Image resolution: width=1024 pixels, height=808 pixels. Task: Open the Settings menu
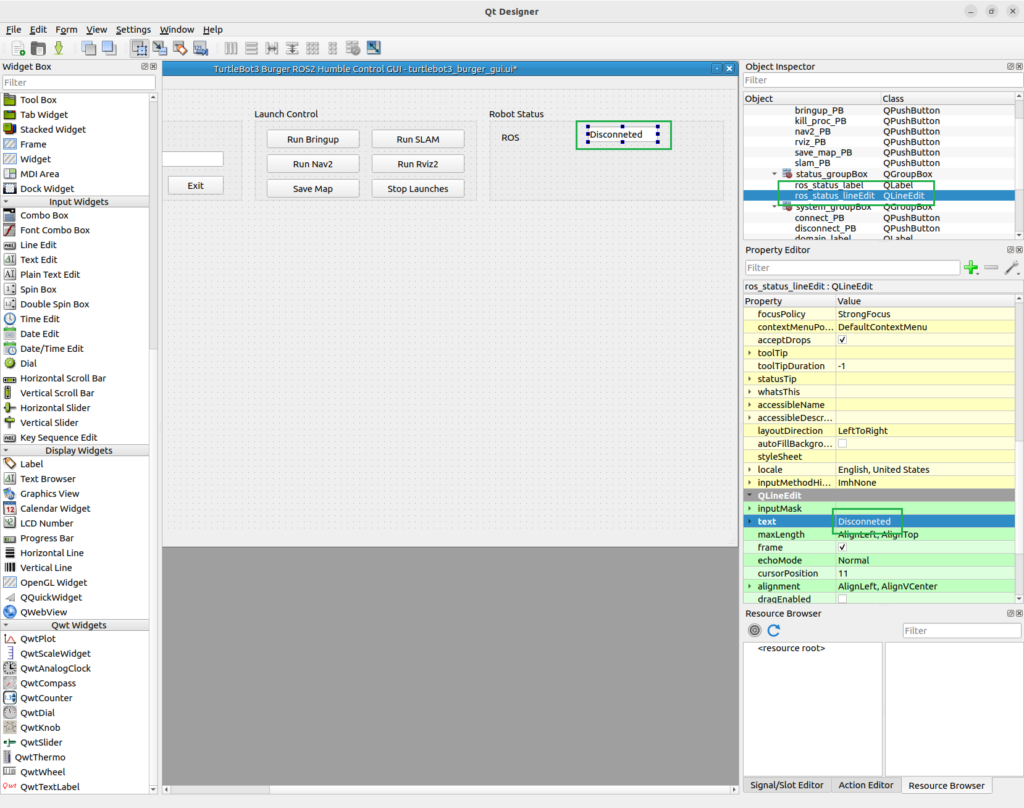tap(133, 29)
